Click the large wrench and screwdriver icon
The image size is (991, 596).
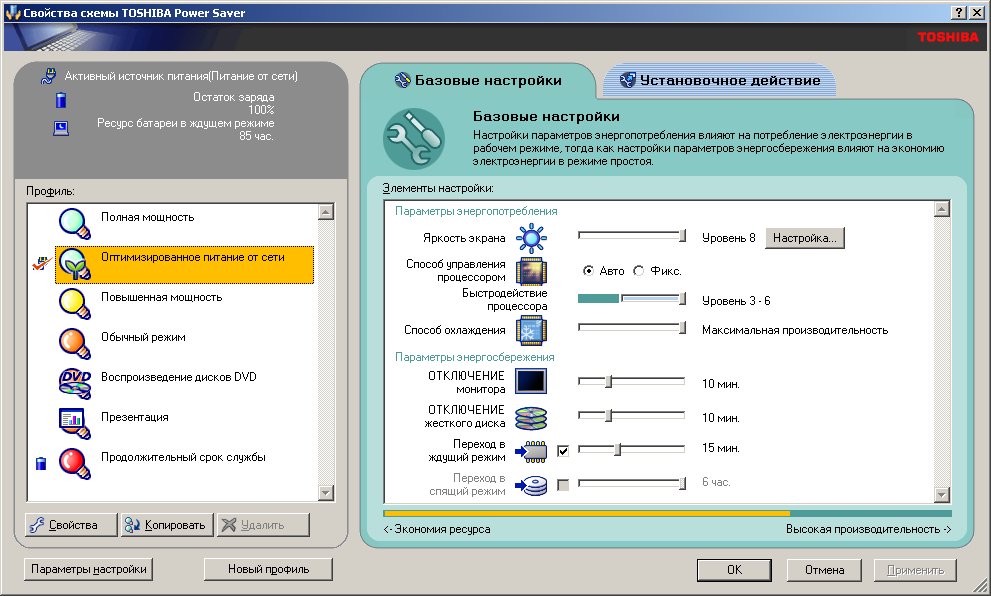(414, 139)
